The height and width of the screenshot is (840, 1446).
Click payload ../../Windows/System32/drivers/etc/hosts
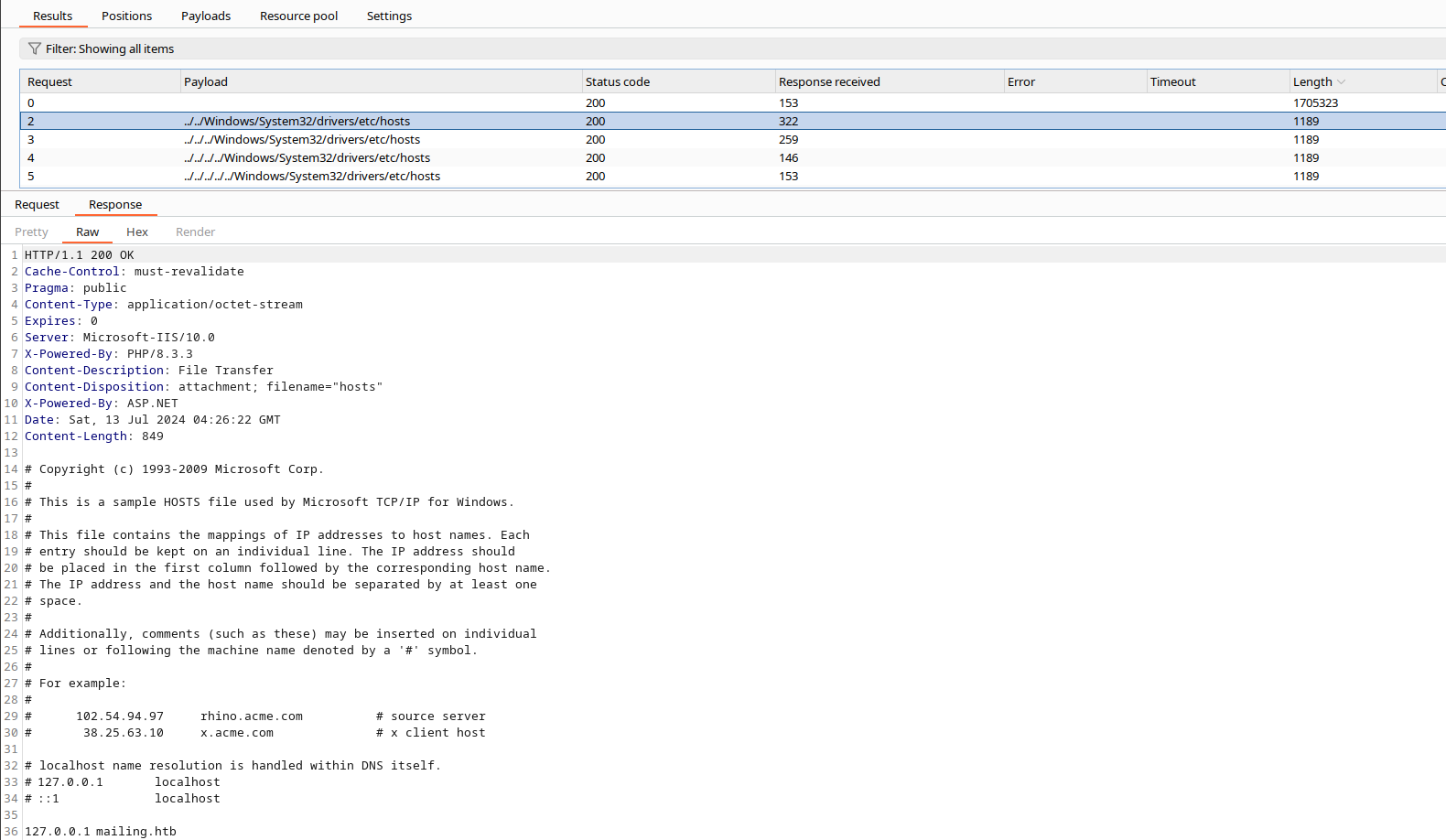(x=297, y=121)
